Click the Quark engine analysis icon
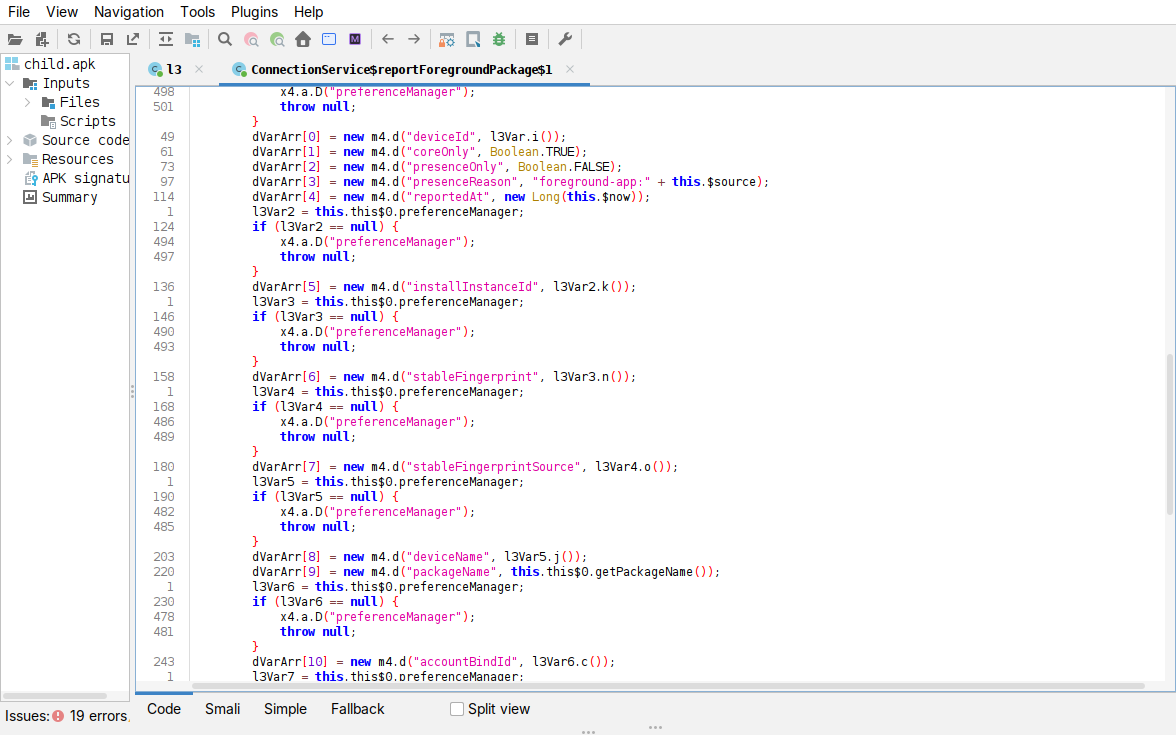Screen dimensions: 1176x735 pos(473,40)
